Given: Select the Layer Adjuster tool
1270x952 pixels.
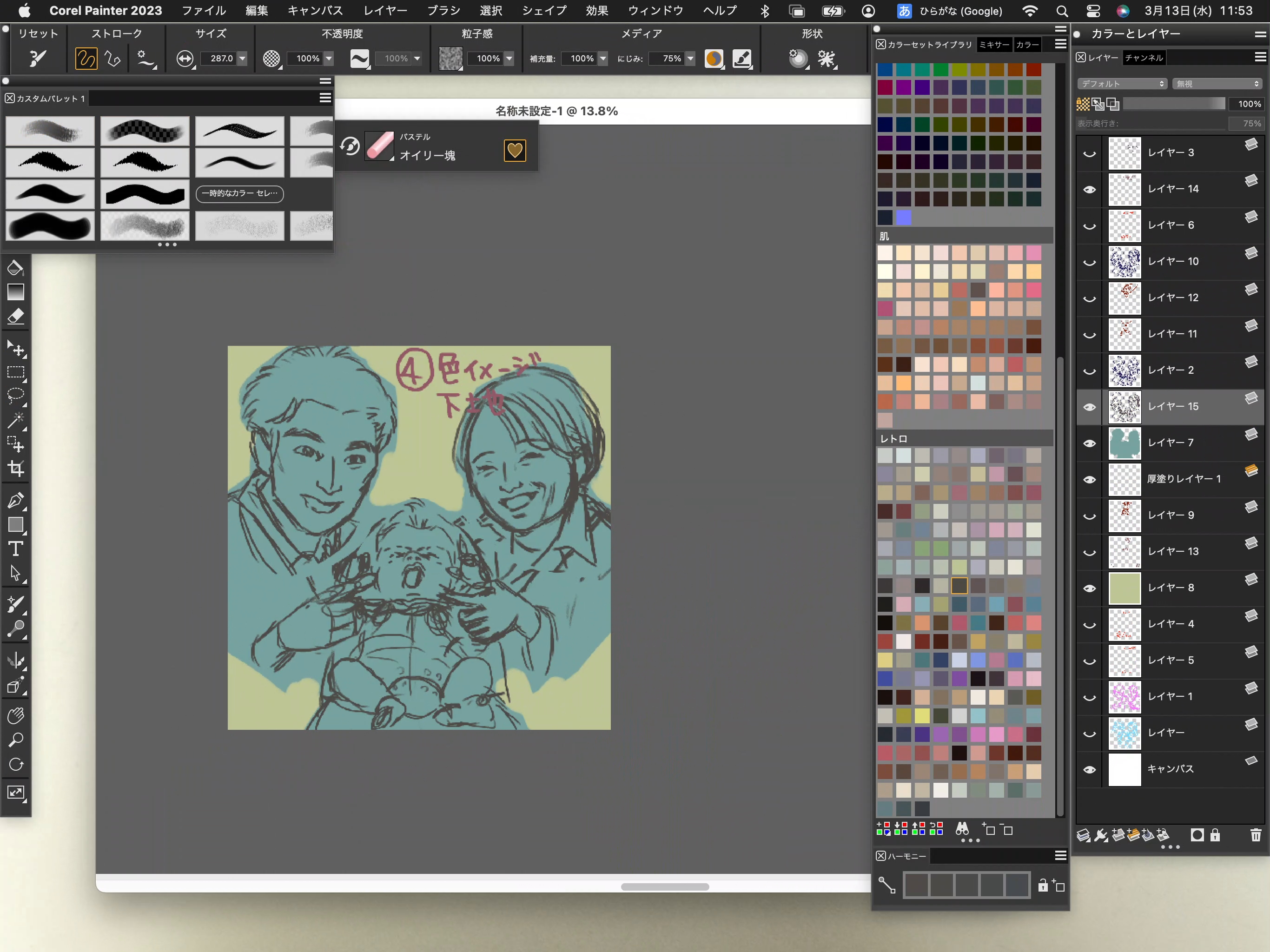Looking at the screenshot, I should point(15,349).
